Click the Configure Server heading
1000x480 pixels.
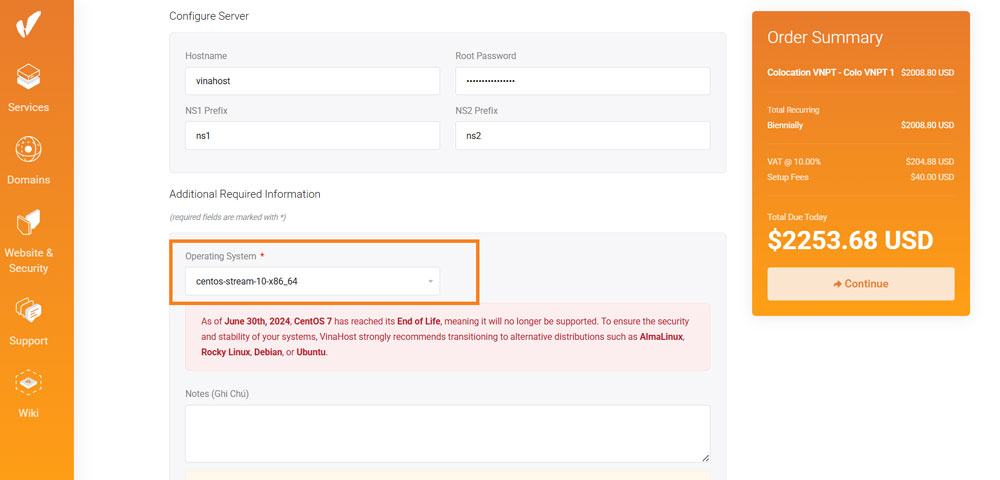click(209, 16)
